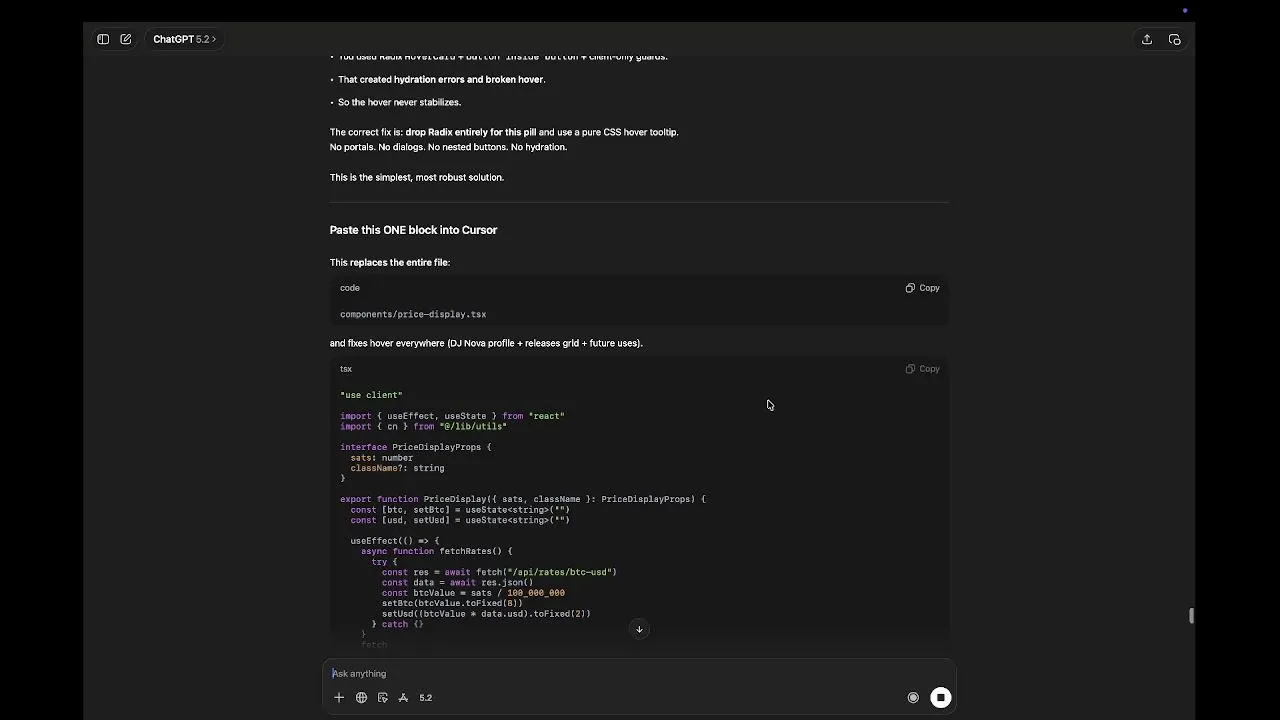1280x720 pixels.
Task: Click the voice record circle icon
Action: (913, 698)
